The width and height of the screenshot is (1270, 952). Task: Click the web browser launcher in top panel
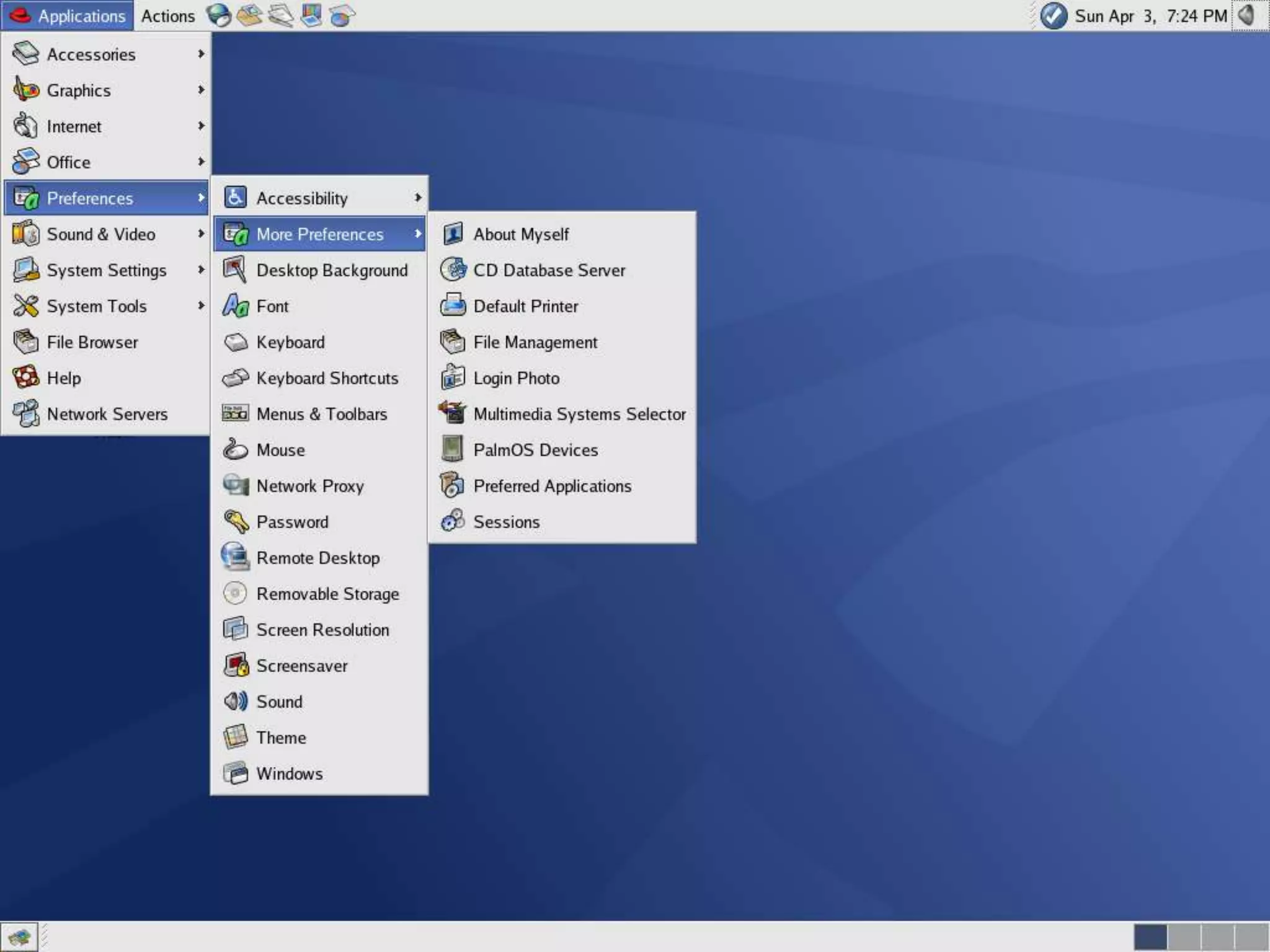[218, 15]
